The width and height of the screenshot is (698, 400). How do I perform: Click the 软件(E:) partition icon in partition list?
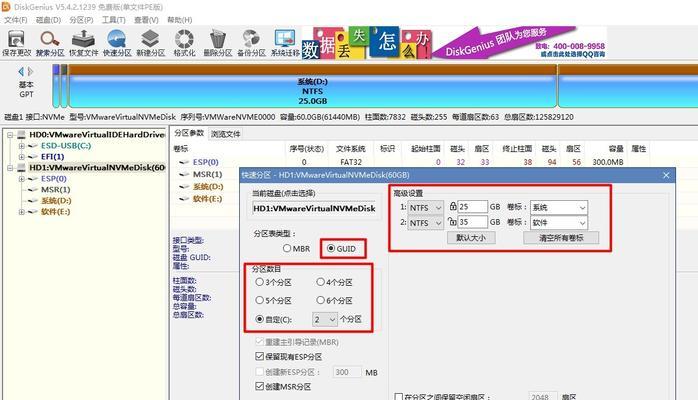click(x=184, y=199)
